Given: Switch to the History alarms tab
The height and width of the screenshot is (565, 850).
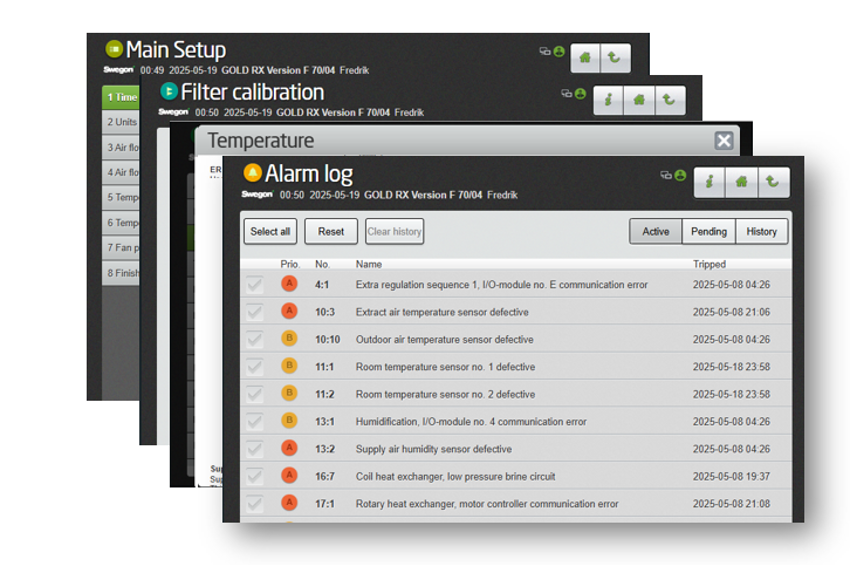Looking at the screenshot, I should point(761,232).
